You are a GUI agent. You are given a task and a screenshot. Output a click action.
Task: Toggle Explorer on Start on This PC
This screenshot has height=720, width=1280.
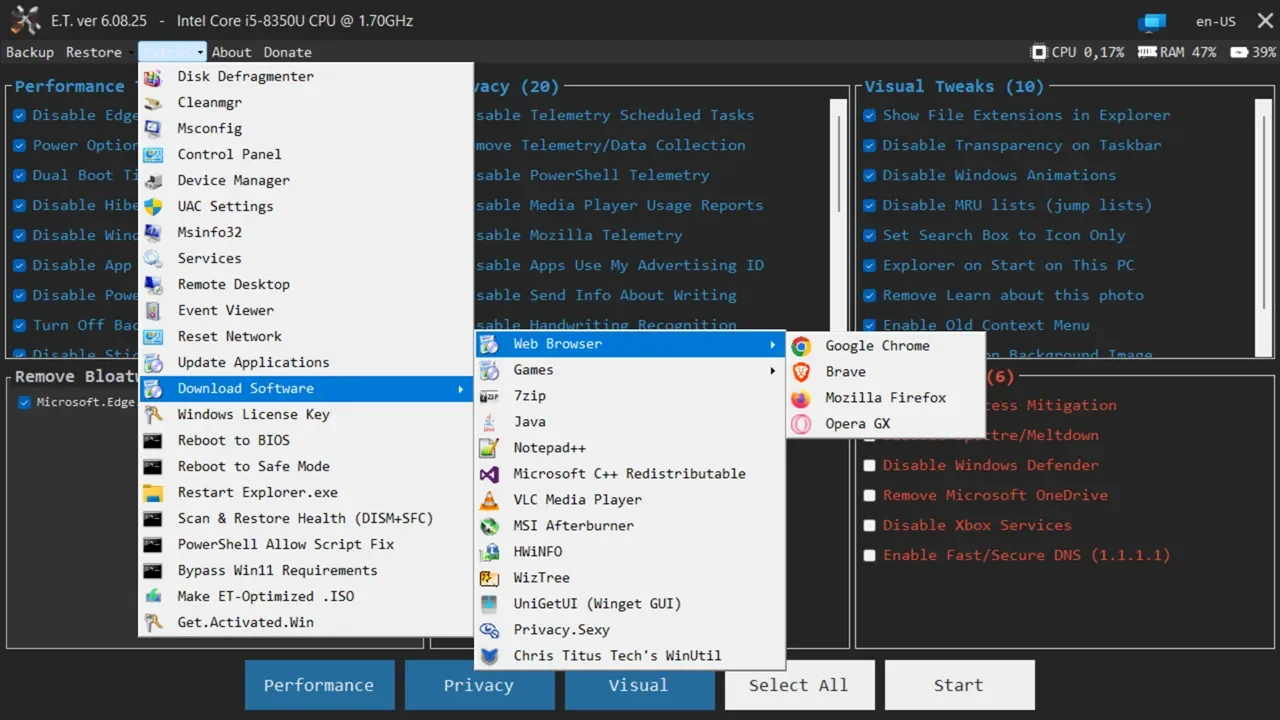coord(870,265)
